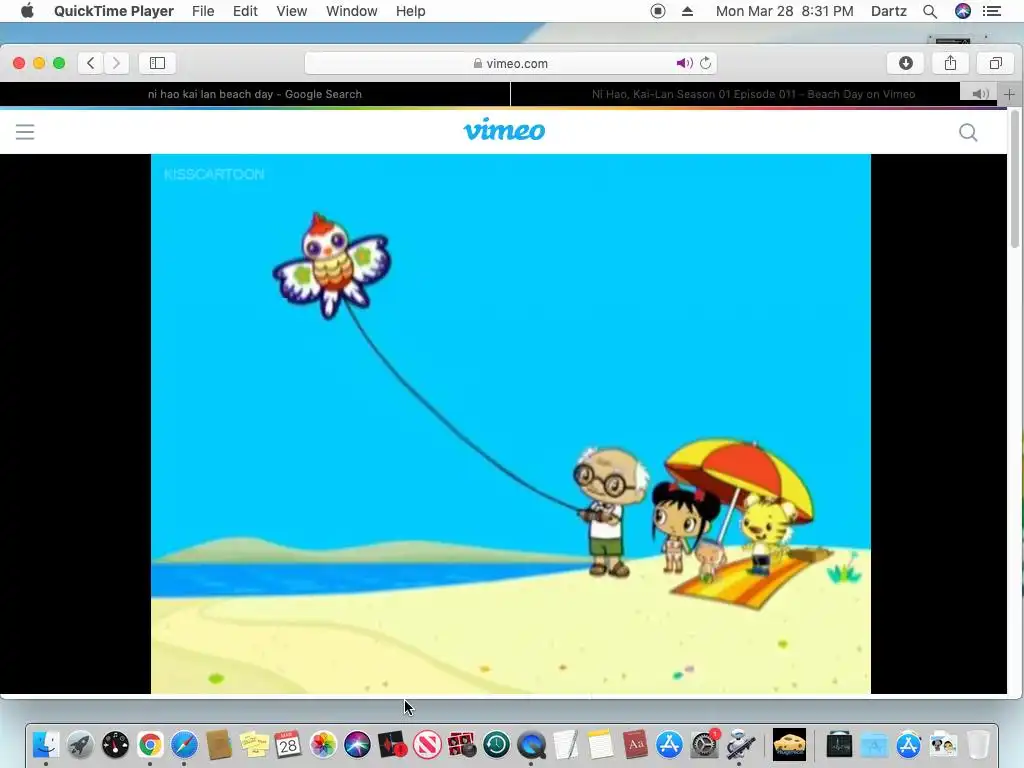Screen dimensions: 1024x768
Task: Open Stickies from the Dock
Action: [253, 744]
